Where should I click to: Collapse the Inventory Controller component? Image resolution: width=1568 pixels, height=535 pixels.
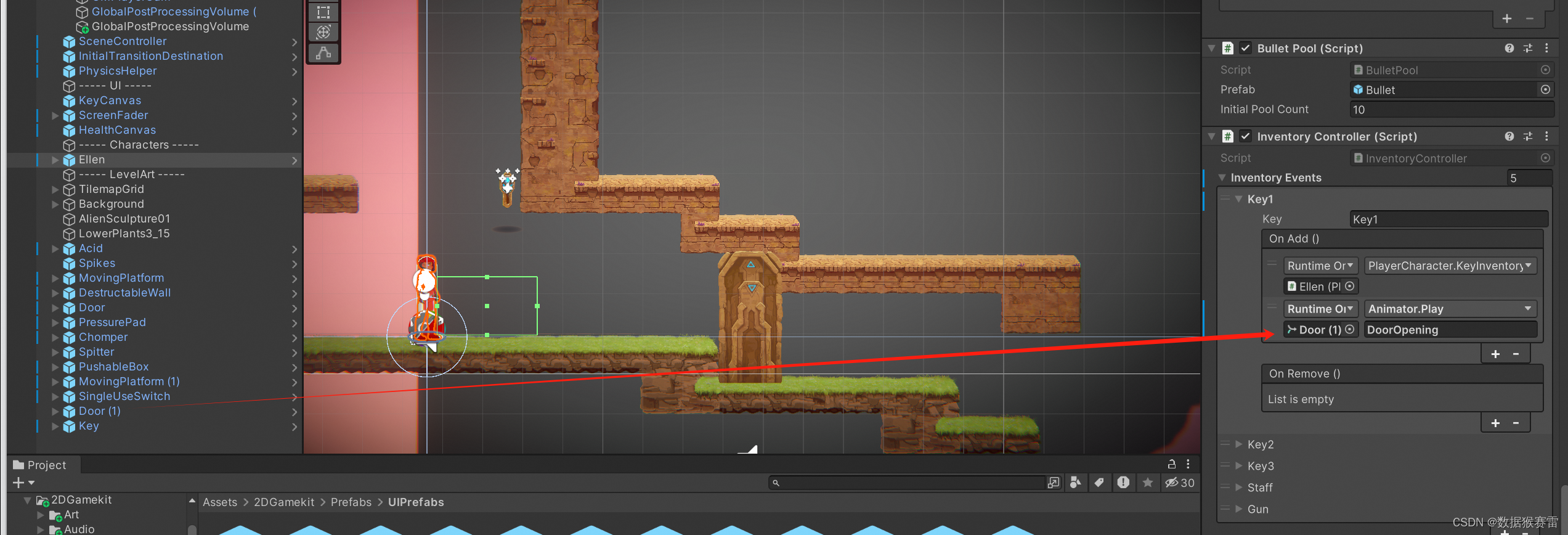pos(1211,136)
